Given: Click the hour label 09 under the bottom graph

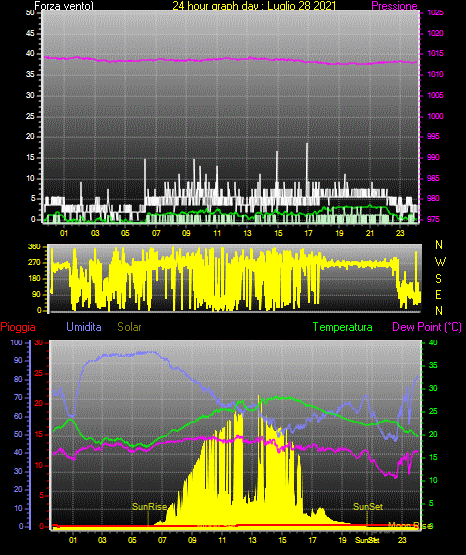Looking at the screenshot, I should pyautogui.click(x=192, y=540).
